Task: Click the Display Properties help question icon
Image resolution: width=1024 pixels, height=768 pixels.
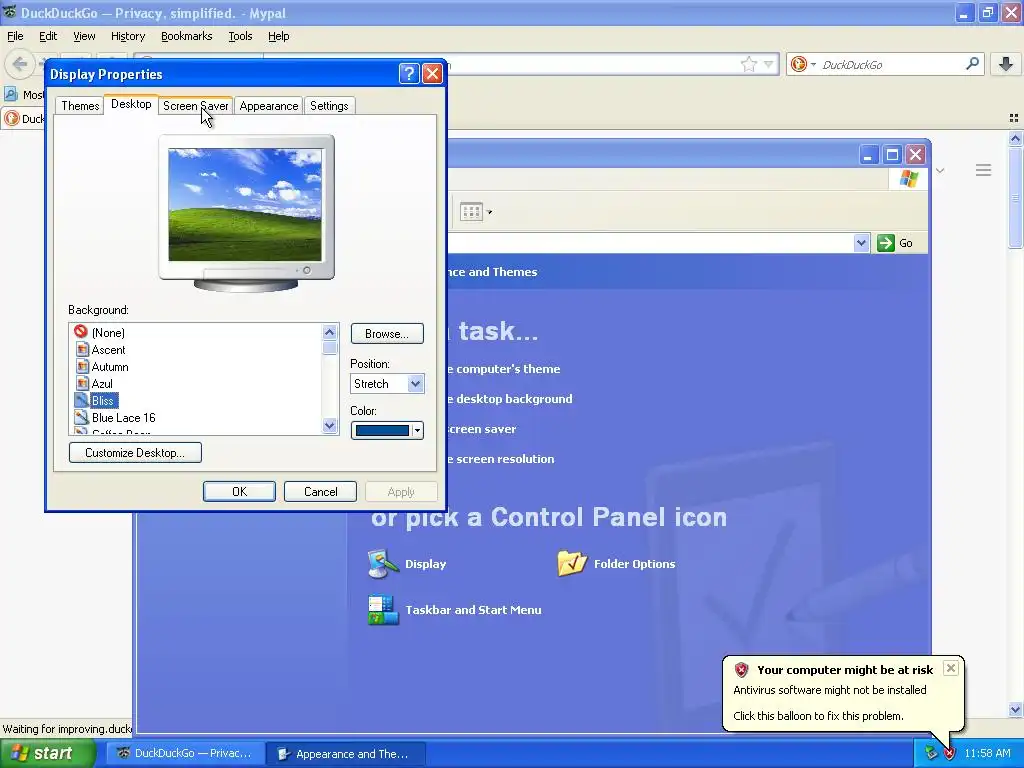Action: (409, 74)
